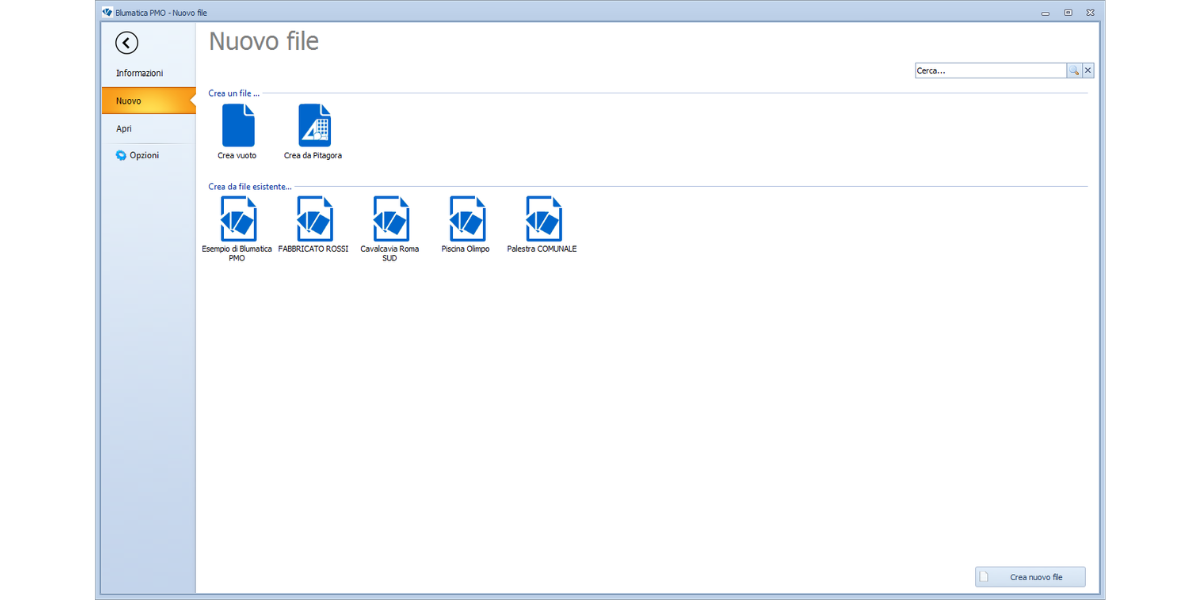Open the Apri section
The height and width of the screenshot is (600, 1200).
[124, 129]
